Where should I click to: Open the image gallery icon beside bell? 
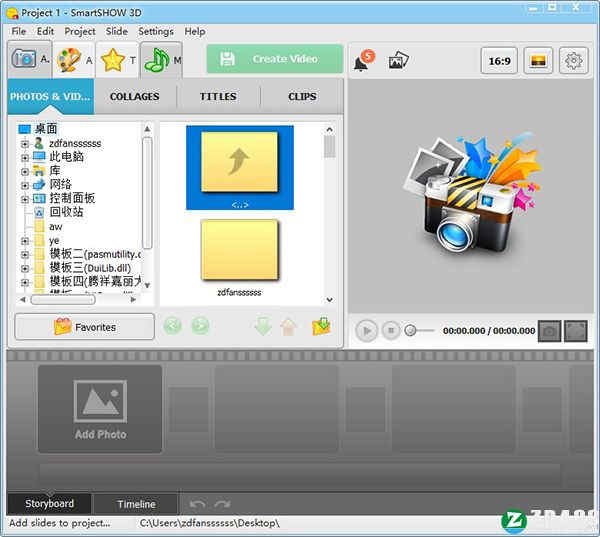click(x=399, y=60)
